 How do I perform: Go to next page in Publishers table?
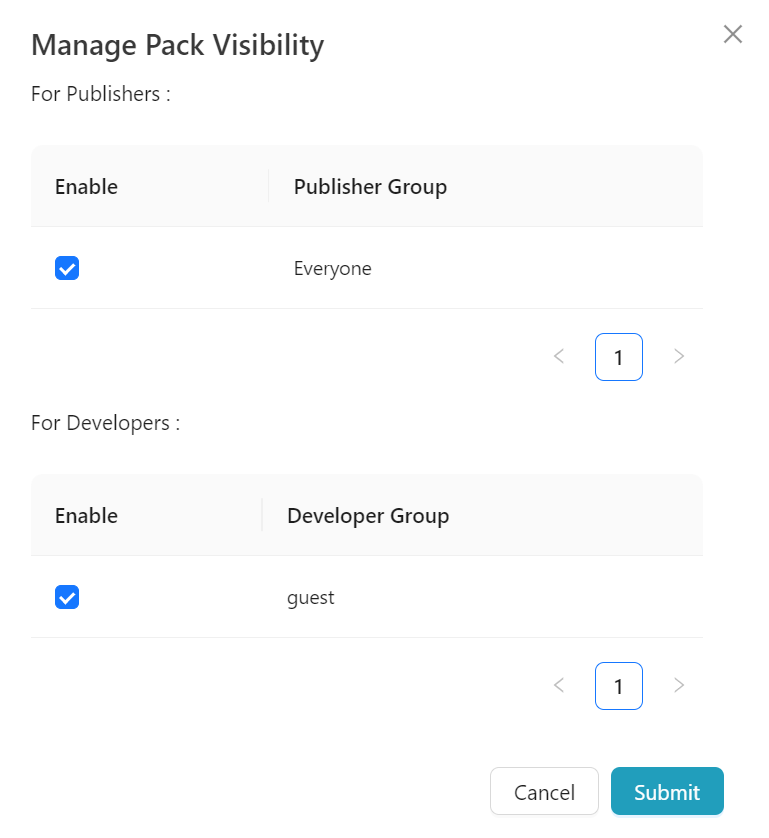pos(679,357)
